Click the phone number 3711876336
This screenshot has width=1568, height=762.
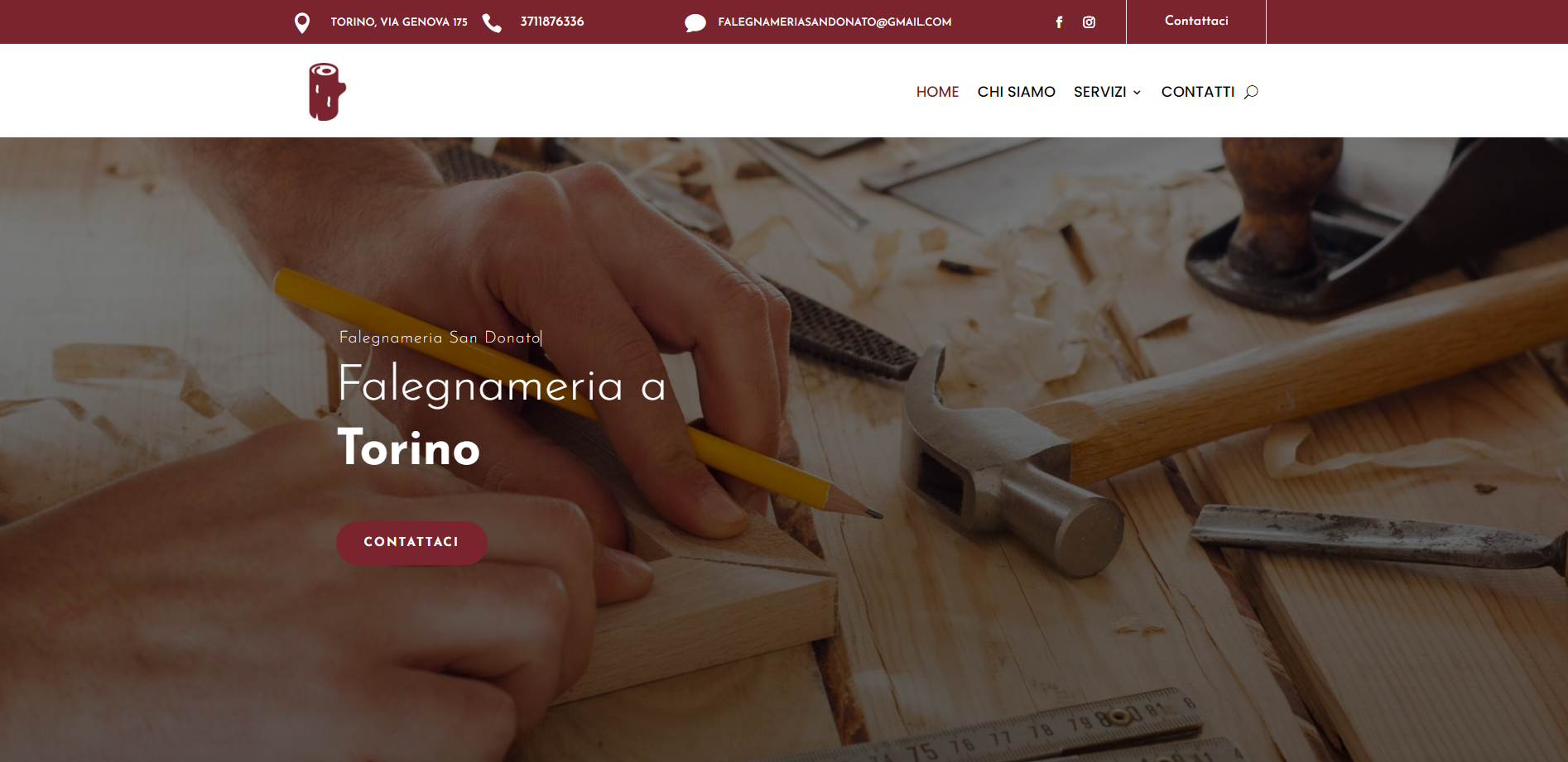point(552,22)
